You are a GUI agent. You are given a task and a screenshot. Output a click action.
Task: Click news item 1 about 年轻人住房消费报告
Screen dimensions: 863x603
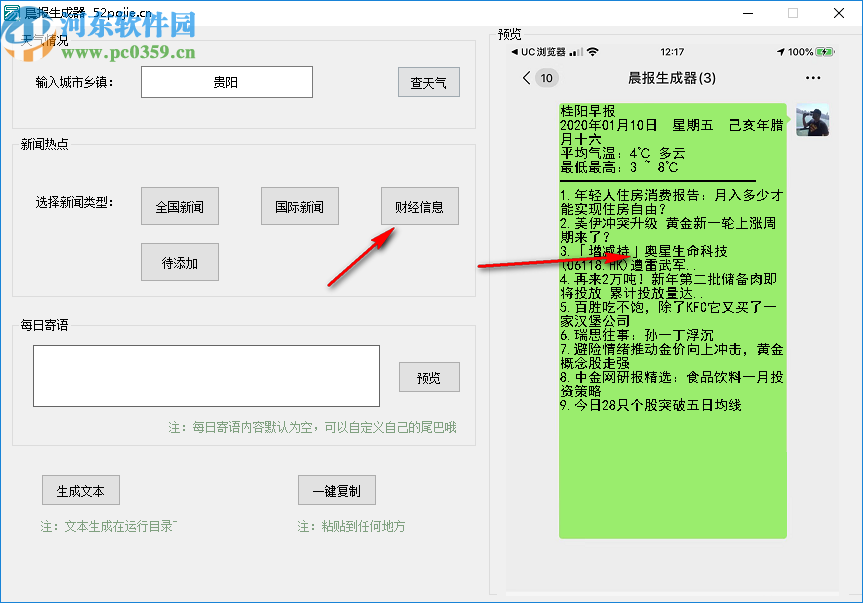click(671, 202)
